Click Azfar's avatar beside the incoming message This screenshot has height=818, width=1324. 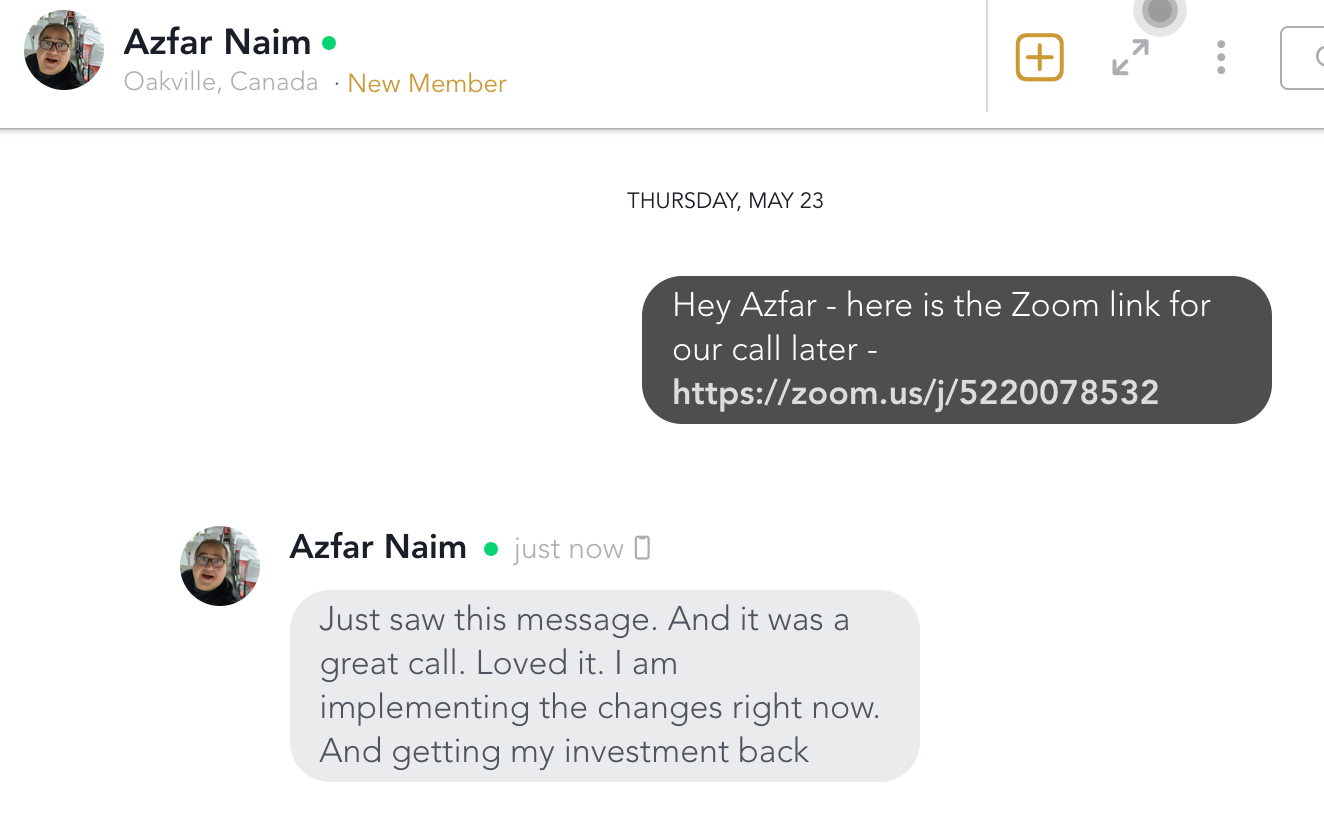(220, 566)
